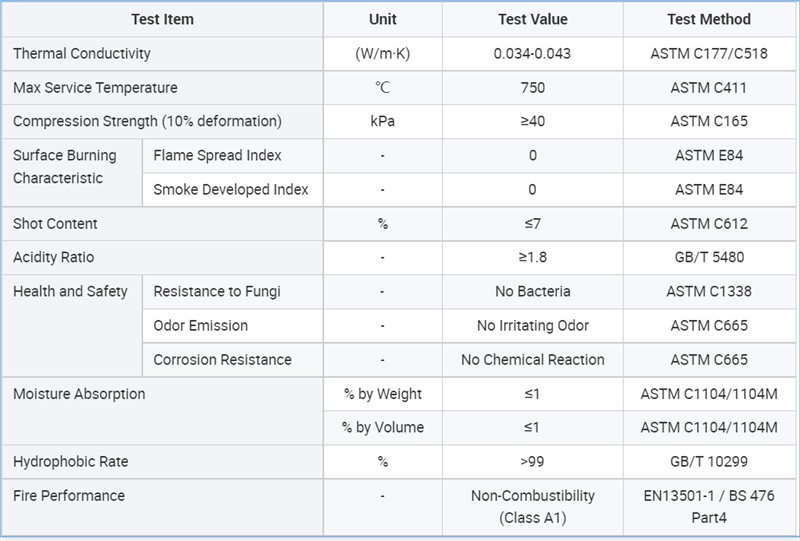
Task: Select the Test Value column header
Action: pyautogui.click(x=532, y=20)
